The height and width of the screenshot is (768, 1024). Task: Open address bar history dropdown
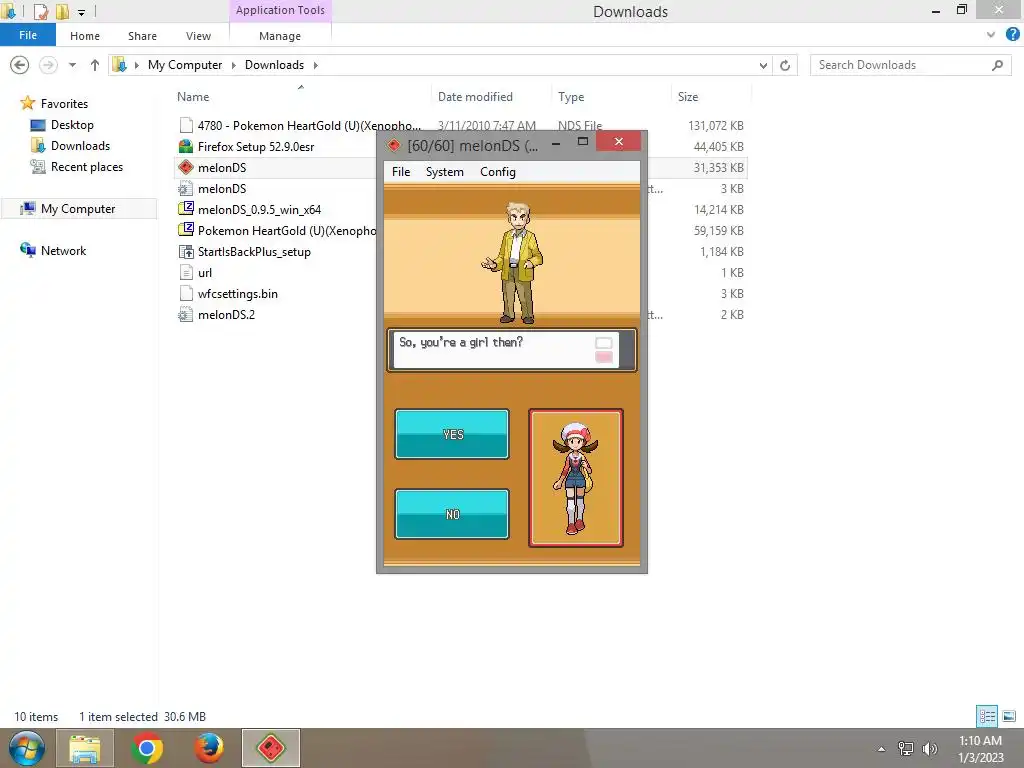coord(763,65)
